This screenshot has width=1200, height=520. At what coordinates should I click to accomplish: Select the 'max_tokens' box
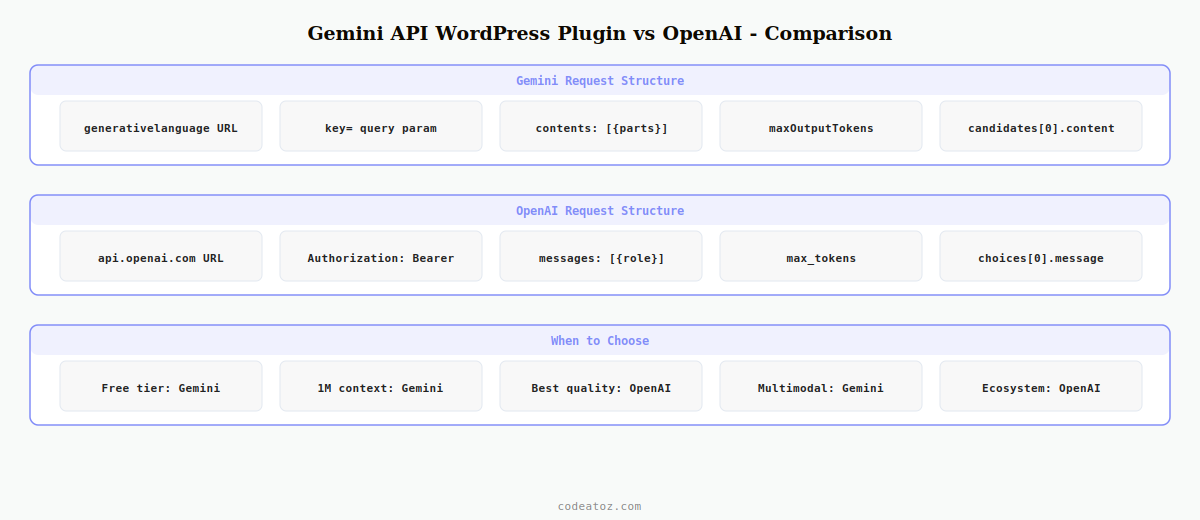pos(821,256)
